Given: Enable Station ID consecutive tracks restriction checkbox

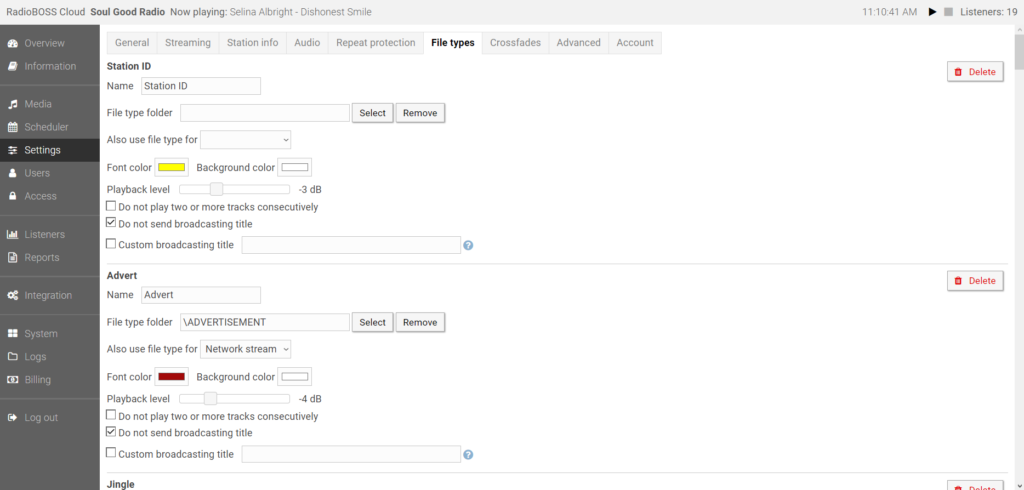Looking at the screenshot, I should click(111, 207).
